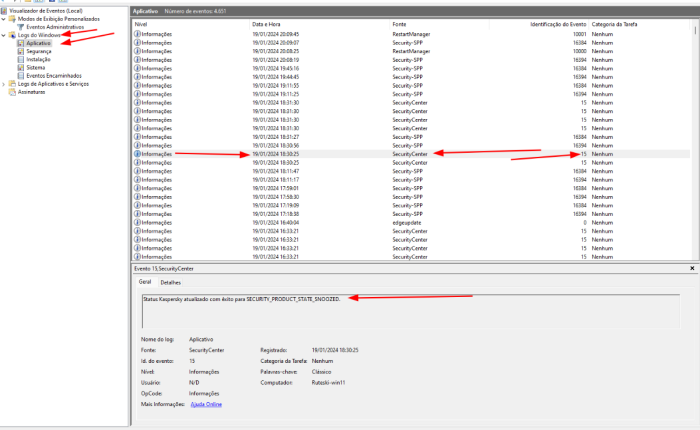Click event ID 0 in edgeupdate row
This screenshot has width=700, height=430.
pyautogui.click(x=585, y=222)
